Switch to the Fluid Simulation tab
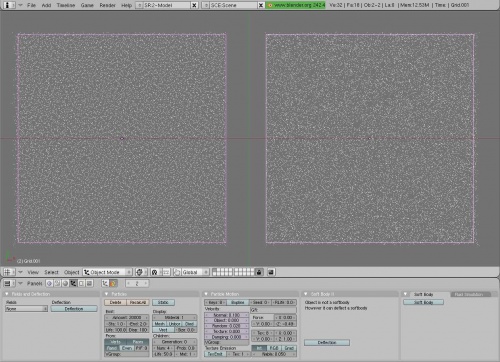Viewport: 500px width, 362px height. point(470,294)
